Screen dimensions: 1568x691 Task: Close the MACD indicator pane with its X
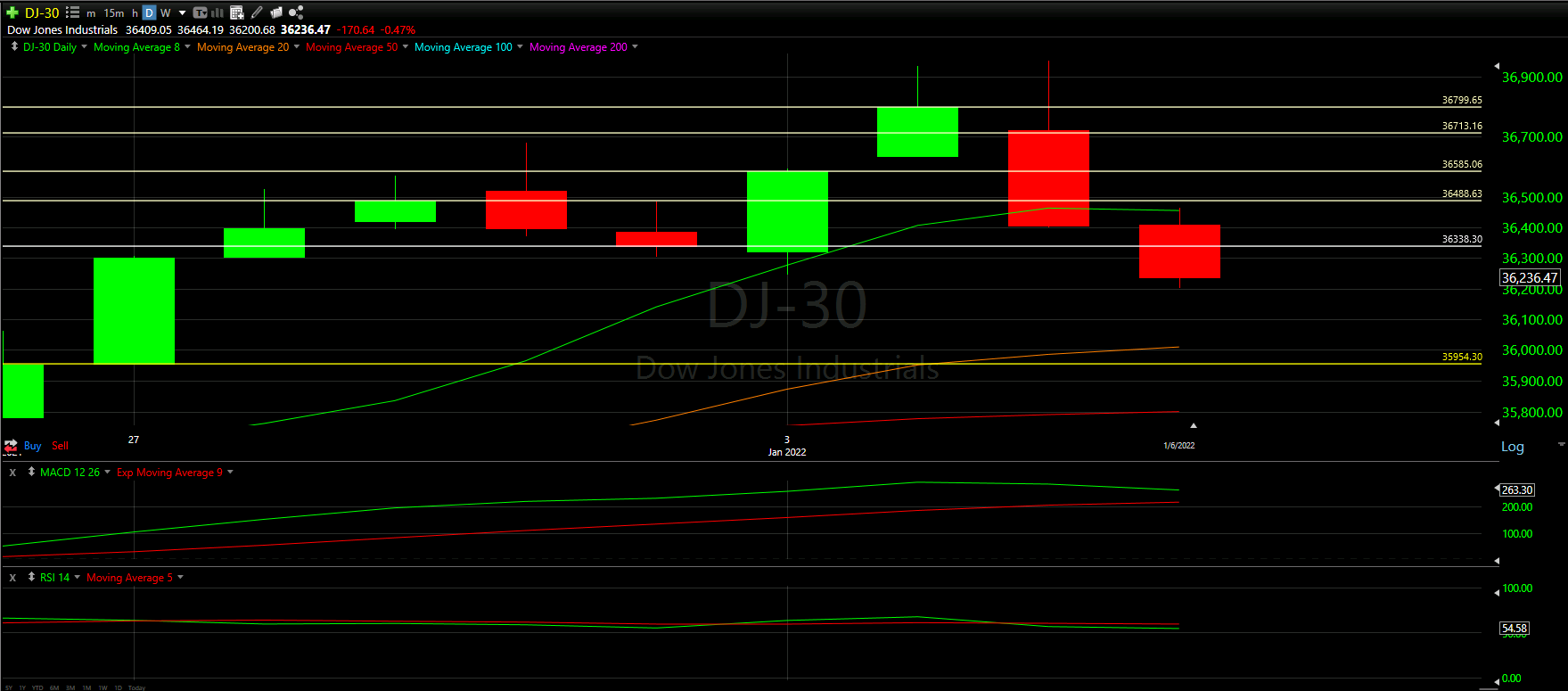click(x=12, y=473)
